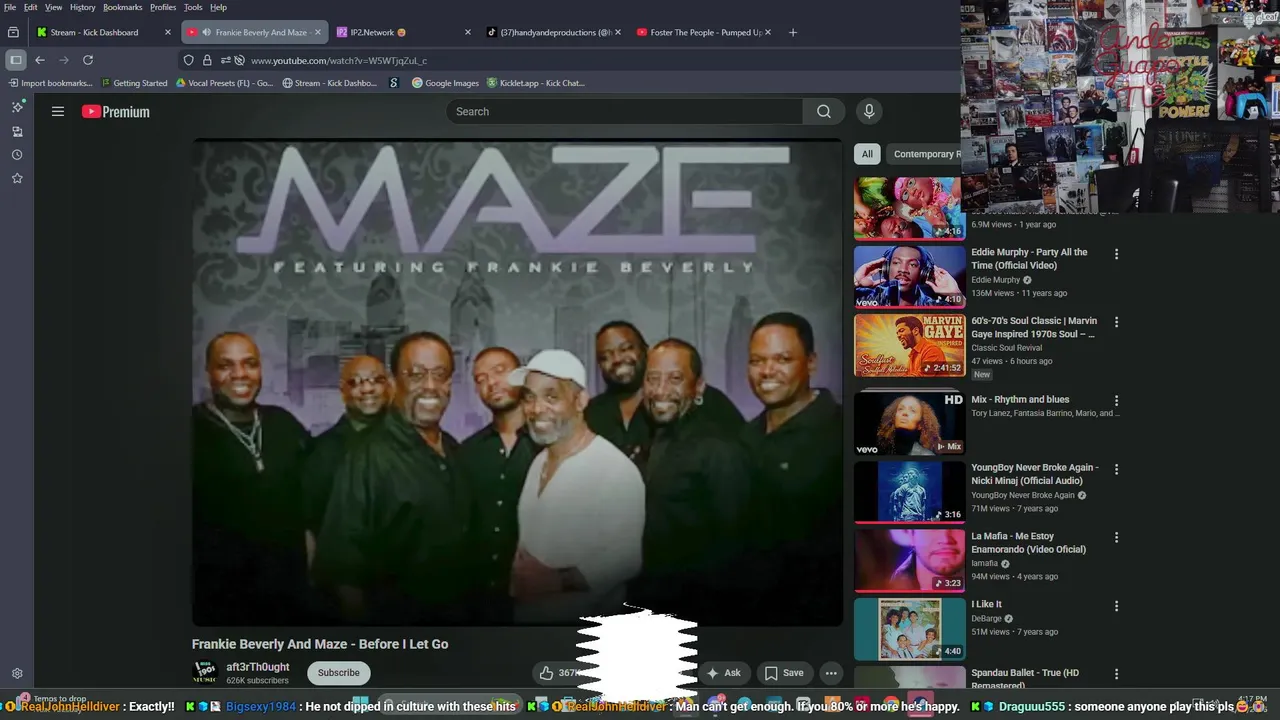Open Eddie Murphy Party All the Time thumbnail

[x=909, y=276]
